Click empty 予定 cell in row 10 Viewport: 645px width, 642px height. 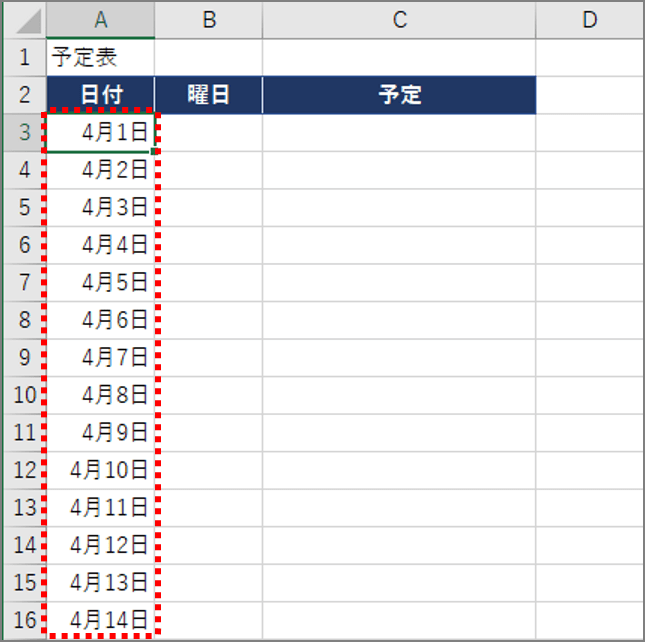pos(399,395)
